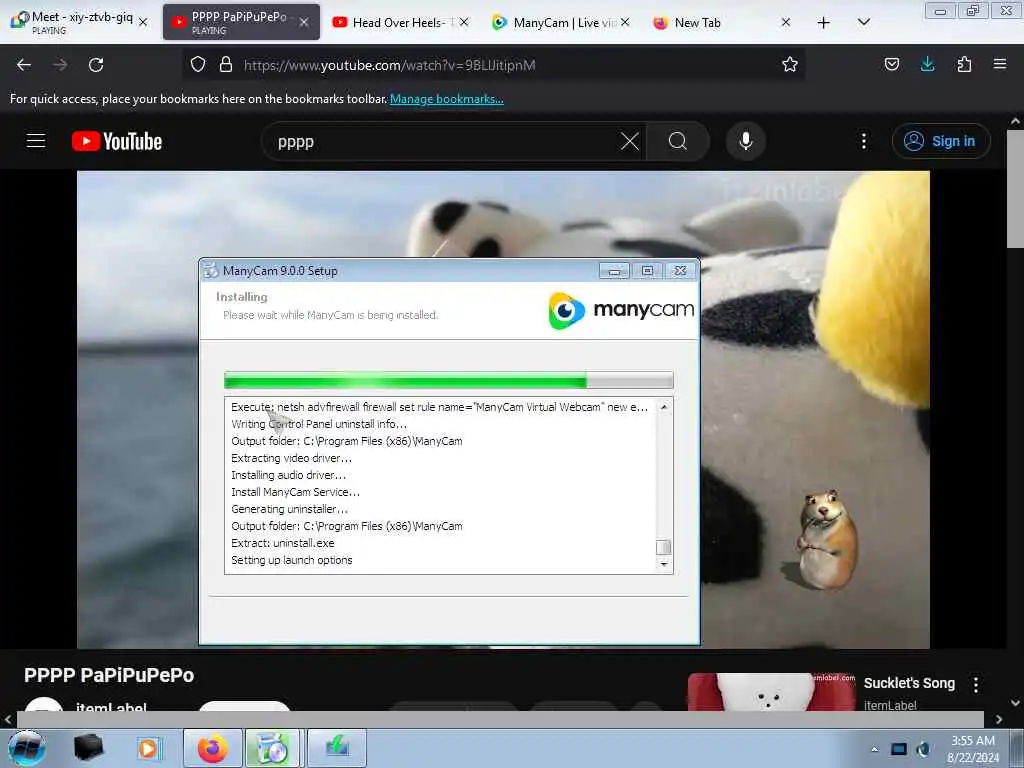Open a new browser tab with plus

coord(824,23)
